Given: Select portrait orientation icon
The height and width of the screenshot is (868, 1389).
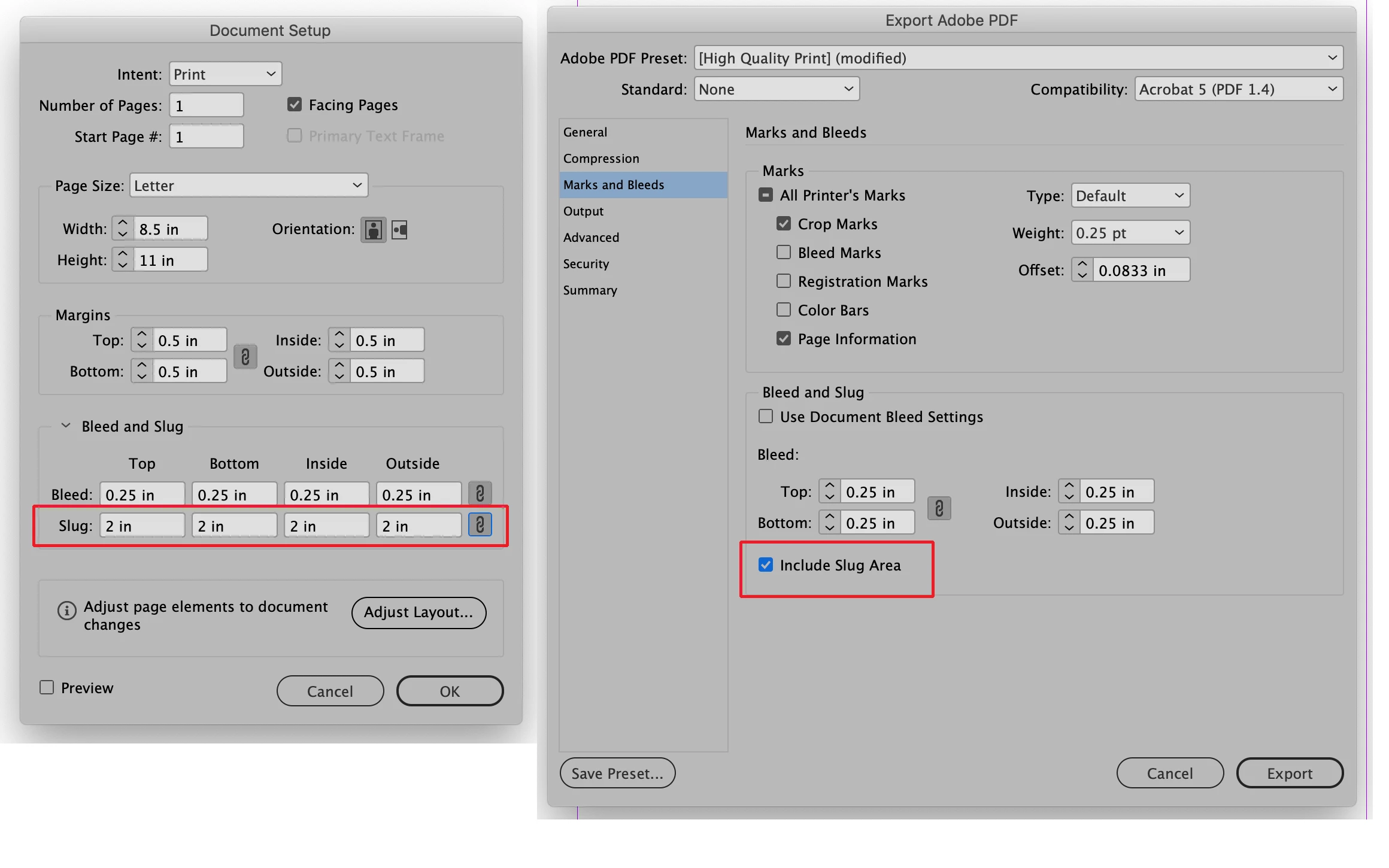Looking at the screenshot, I should tap(373, 230).
